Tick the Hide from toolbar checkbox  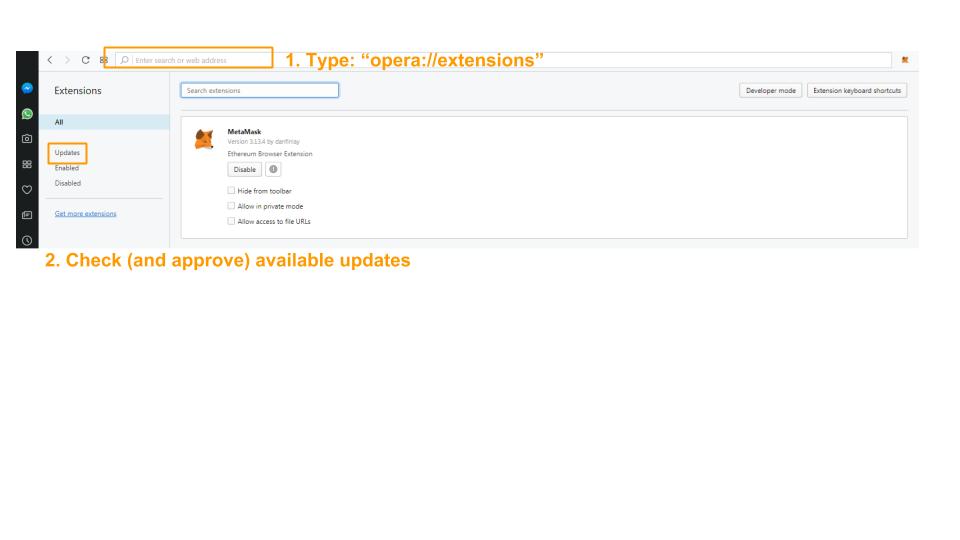[x=231, y=190]
